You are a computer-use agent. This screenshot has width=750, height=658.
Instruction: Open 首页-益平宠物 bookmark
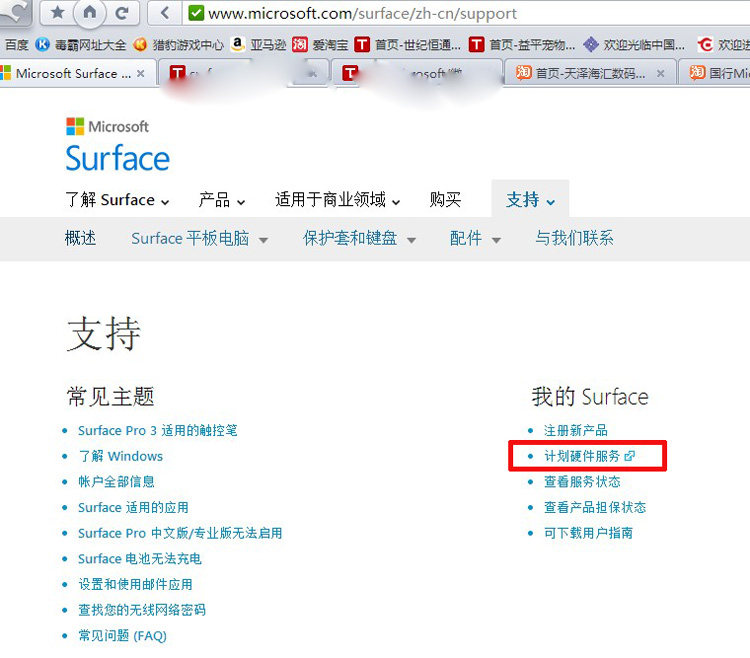(522, 45)
